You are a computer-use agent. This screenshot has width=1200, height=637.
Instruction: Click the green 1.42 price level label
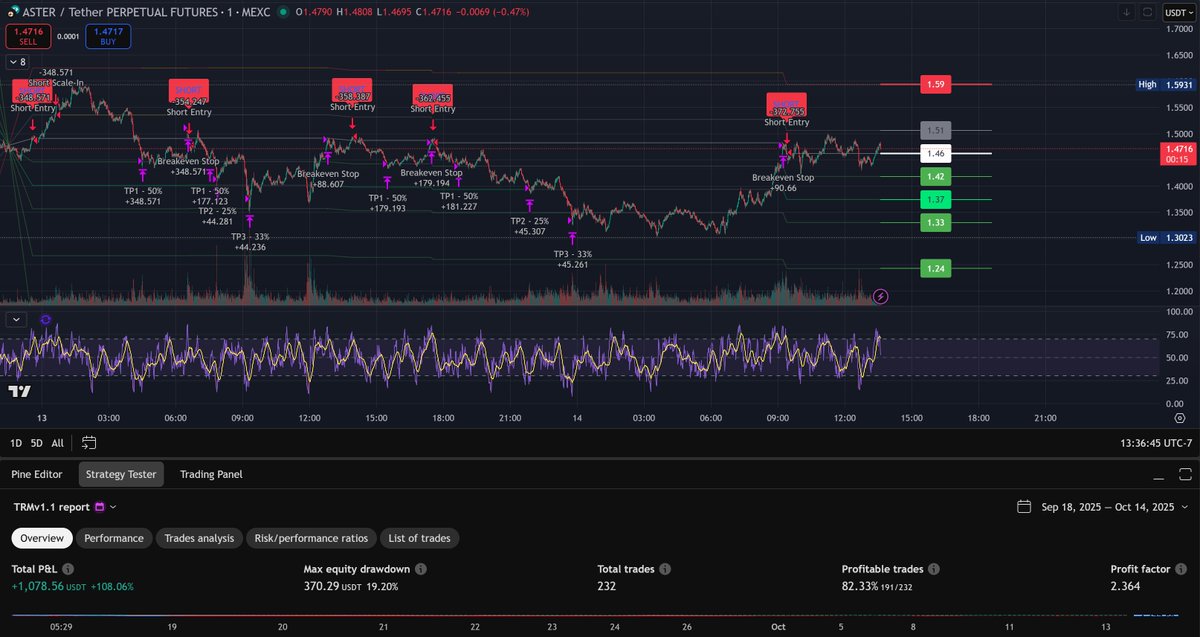coord(935,177)
